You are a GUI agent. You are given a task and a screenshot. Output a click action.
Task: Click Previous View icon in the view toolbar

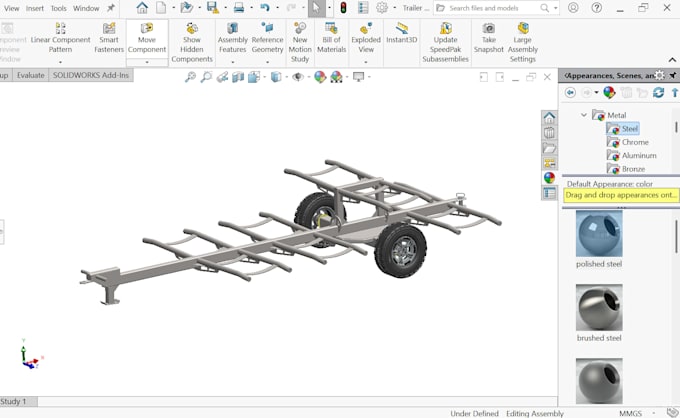click(222, 77)
